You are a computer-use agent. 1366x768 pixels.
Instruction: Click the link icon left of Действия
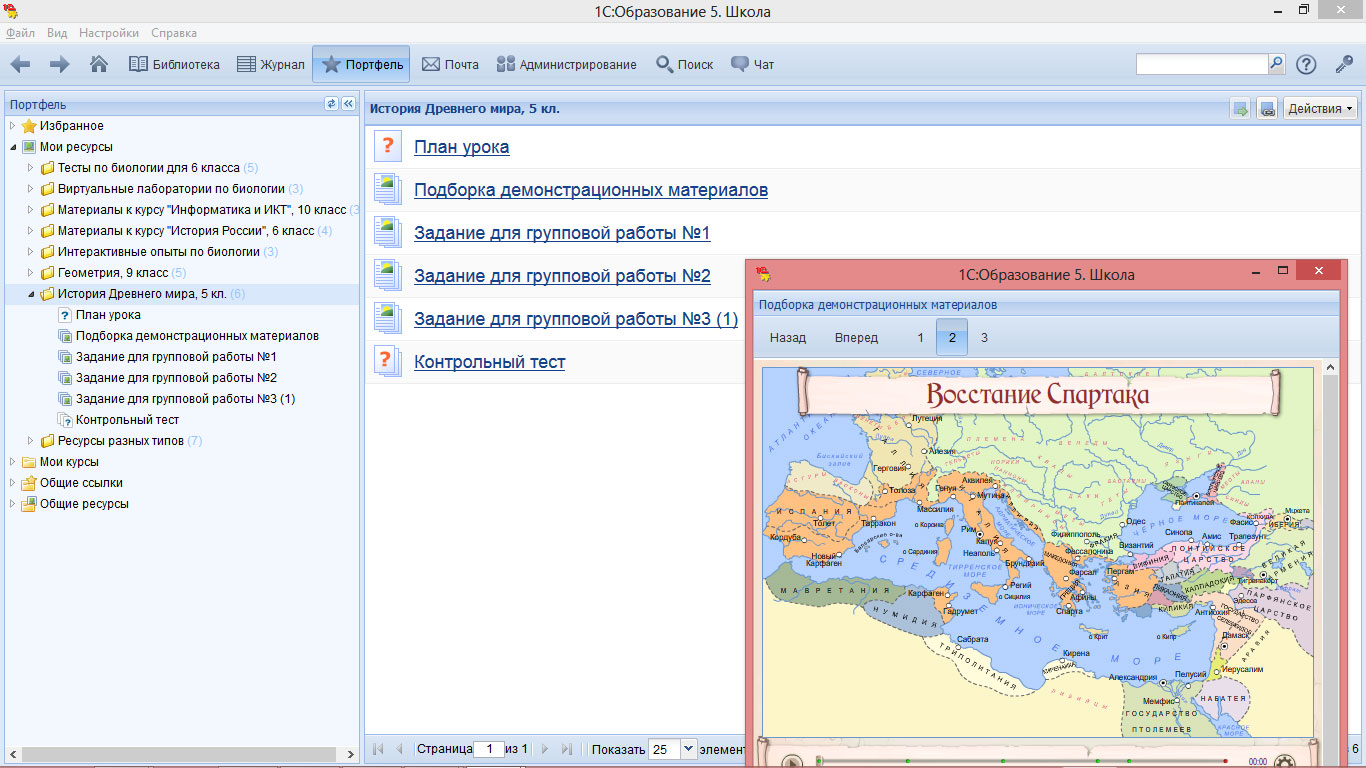coord(1267,109)
